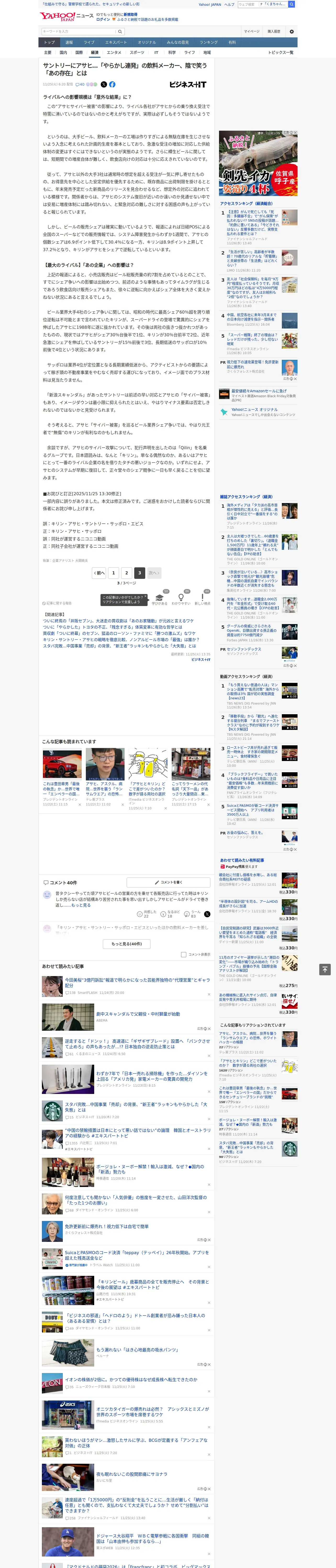Click the scroll-to-top arrow button

(x=325, y=969)
